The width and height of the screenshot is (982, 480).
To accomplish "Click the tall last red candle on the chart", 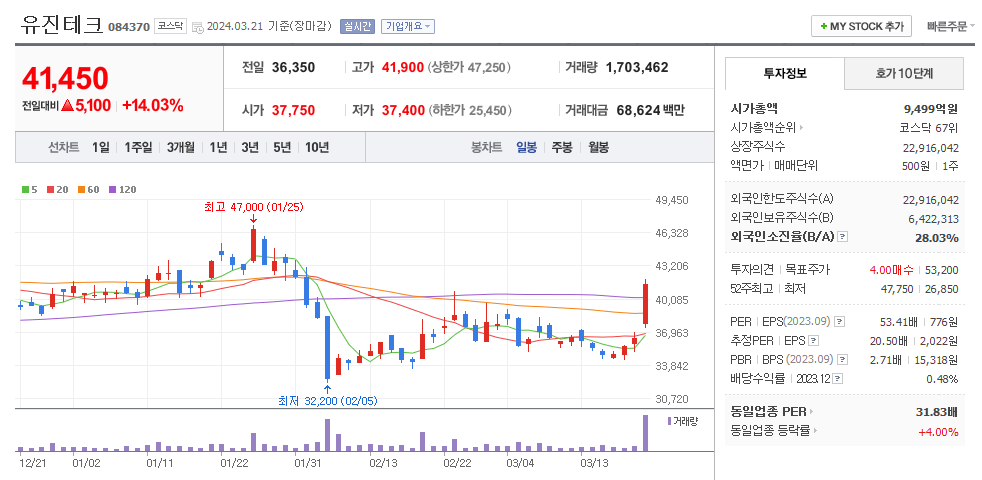I will coord(645,303).
